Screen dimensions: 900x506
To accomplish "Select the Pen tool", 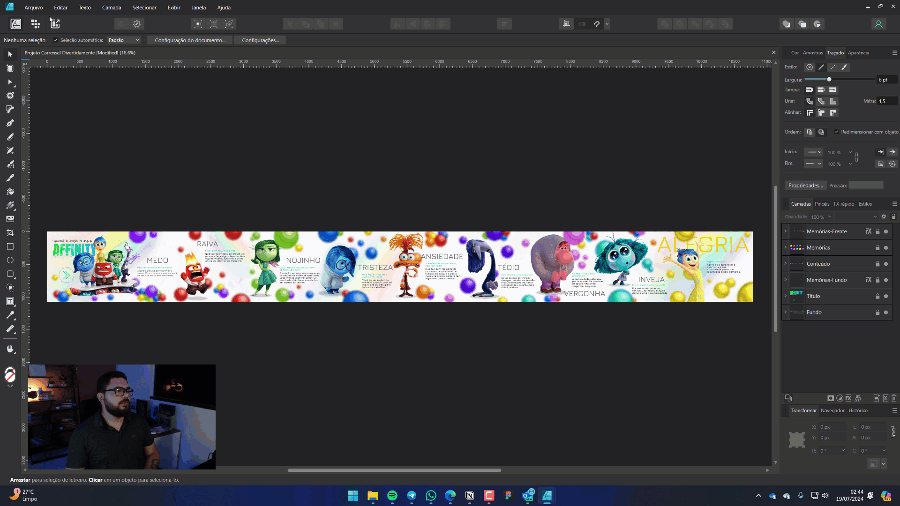I will 10,123.
